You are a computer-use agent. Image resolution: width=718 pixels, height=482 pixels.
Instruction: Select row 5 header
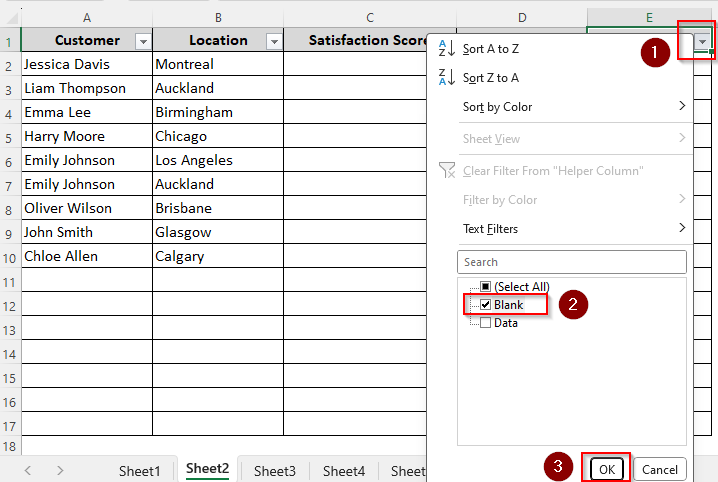tap(10, 137)
